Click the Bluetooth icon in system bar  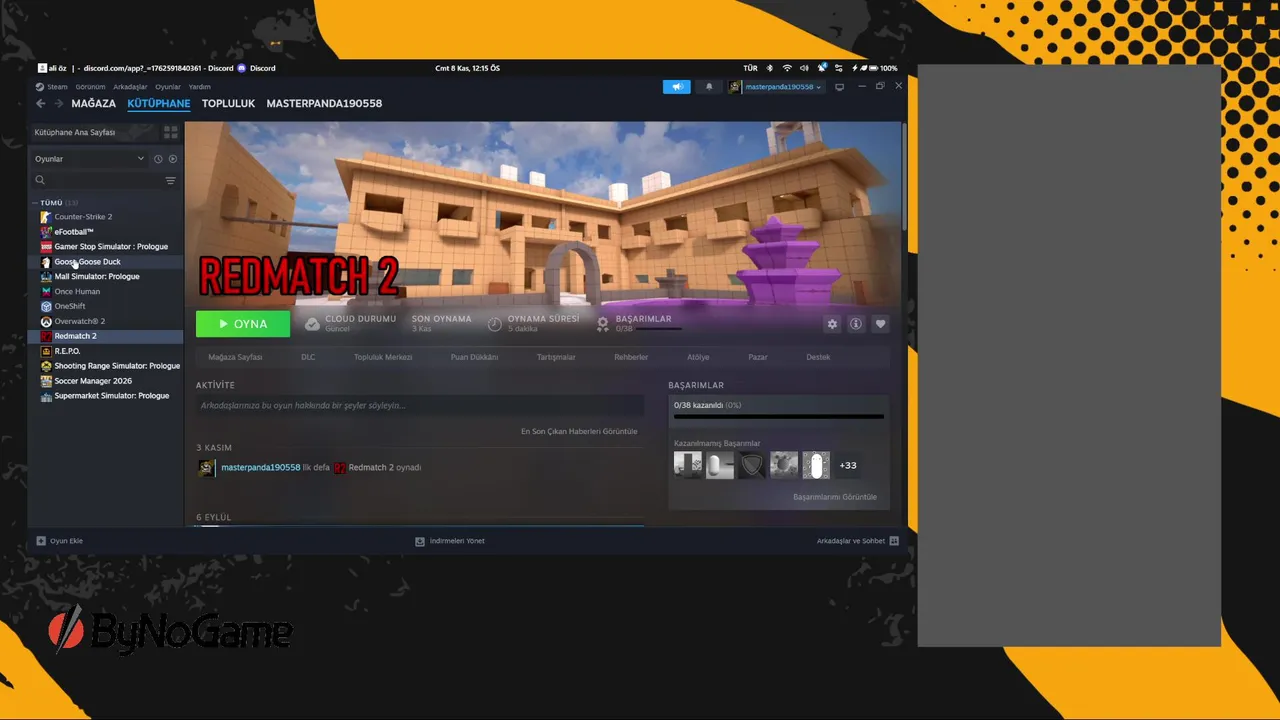(769, 68)
